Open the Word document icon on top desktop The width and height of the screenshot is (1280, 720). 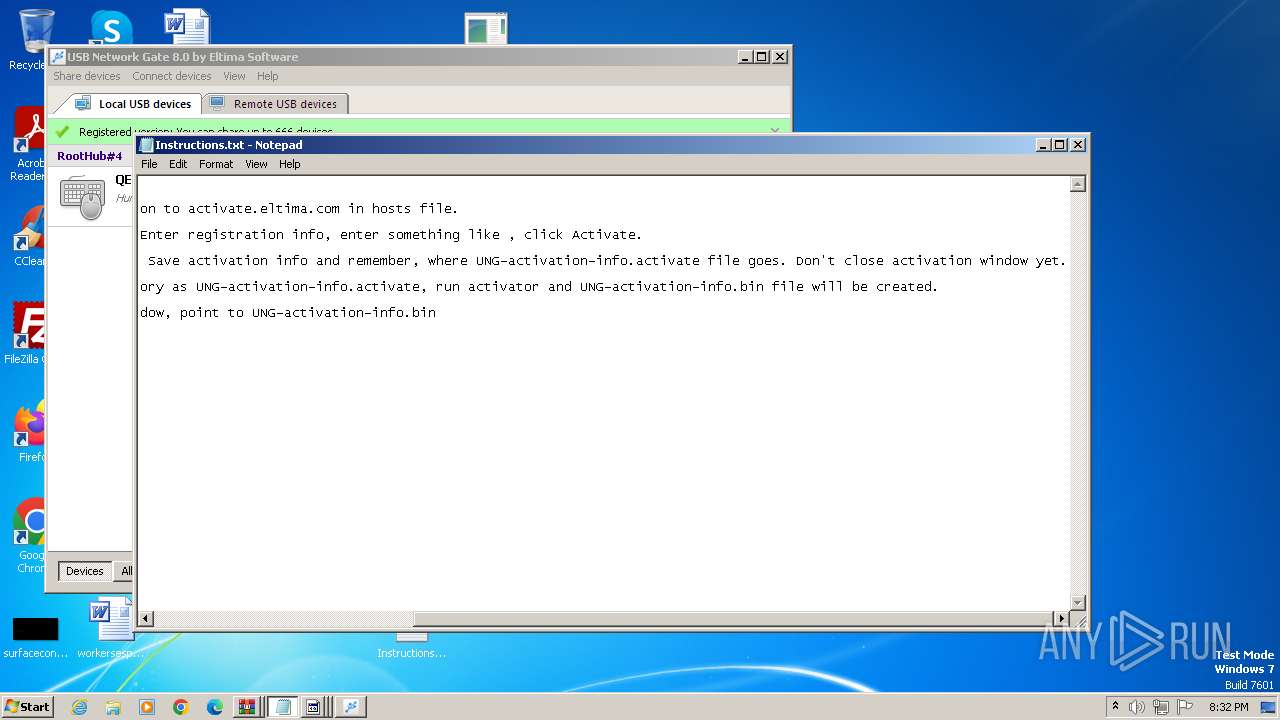coord(187,27)
